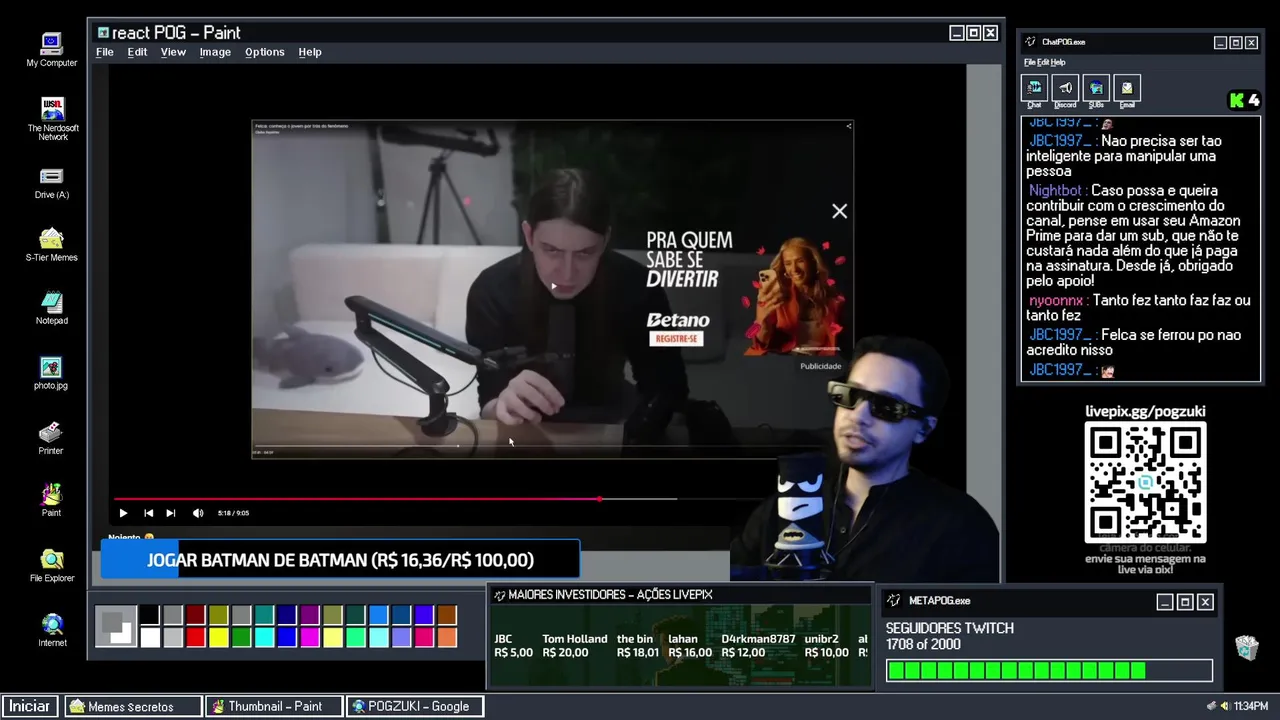1280x720 pixels.
Task: Skip to next video in player
Action: 171,513
